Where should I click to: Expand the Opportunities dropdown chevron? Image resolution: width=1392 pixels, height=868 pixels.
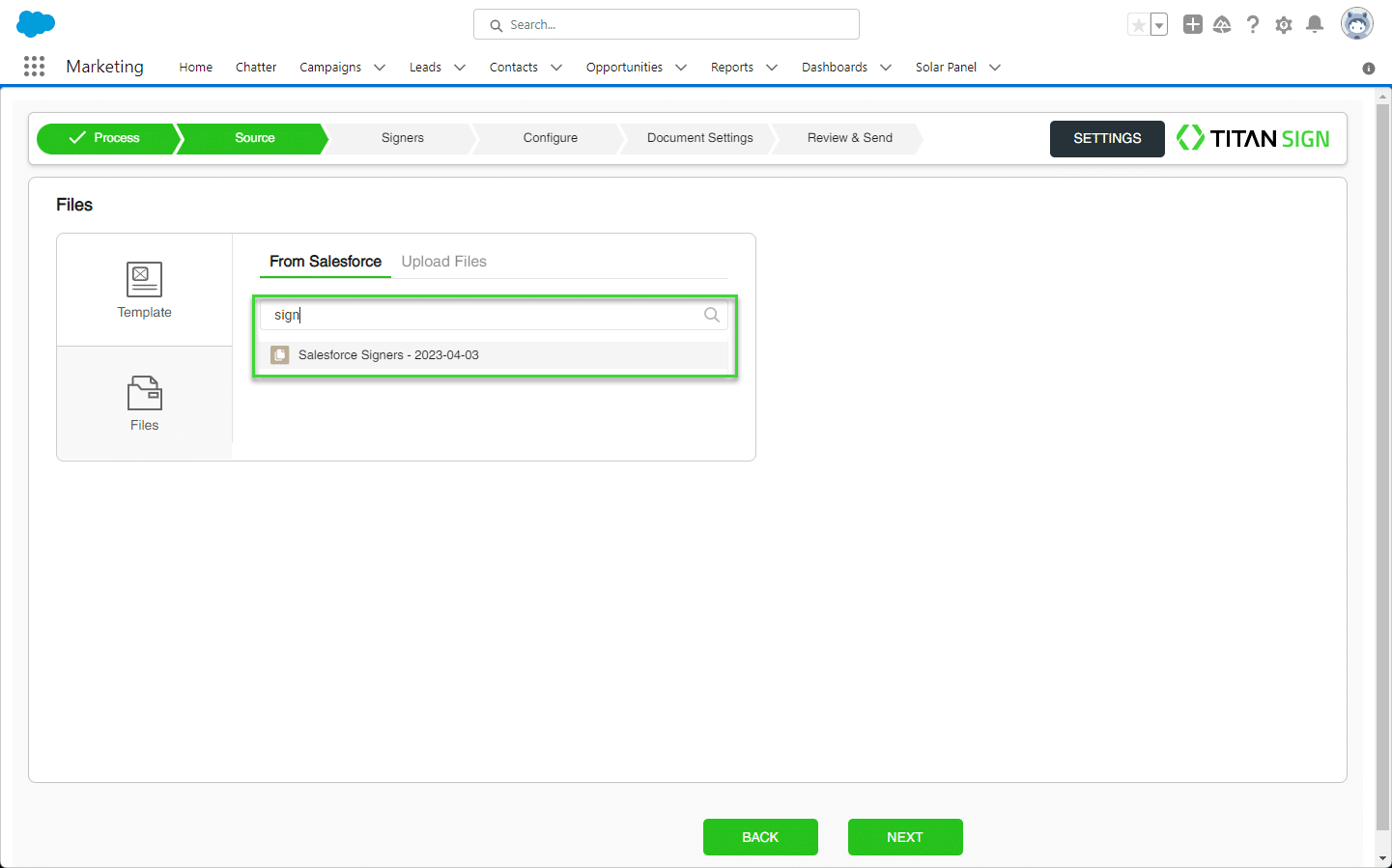click(681, 68)
